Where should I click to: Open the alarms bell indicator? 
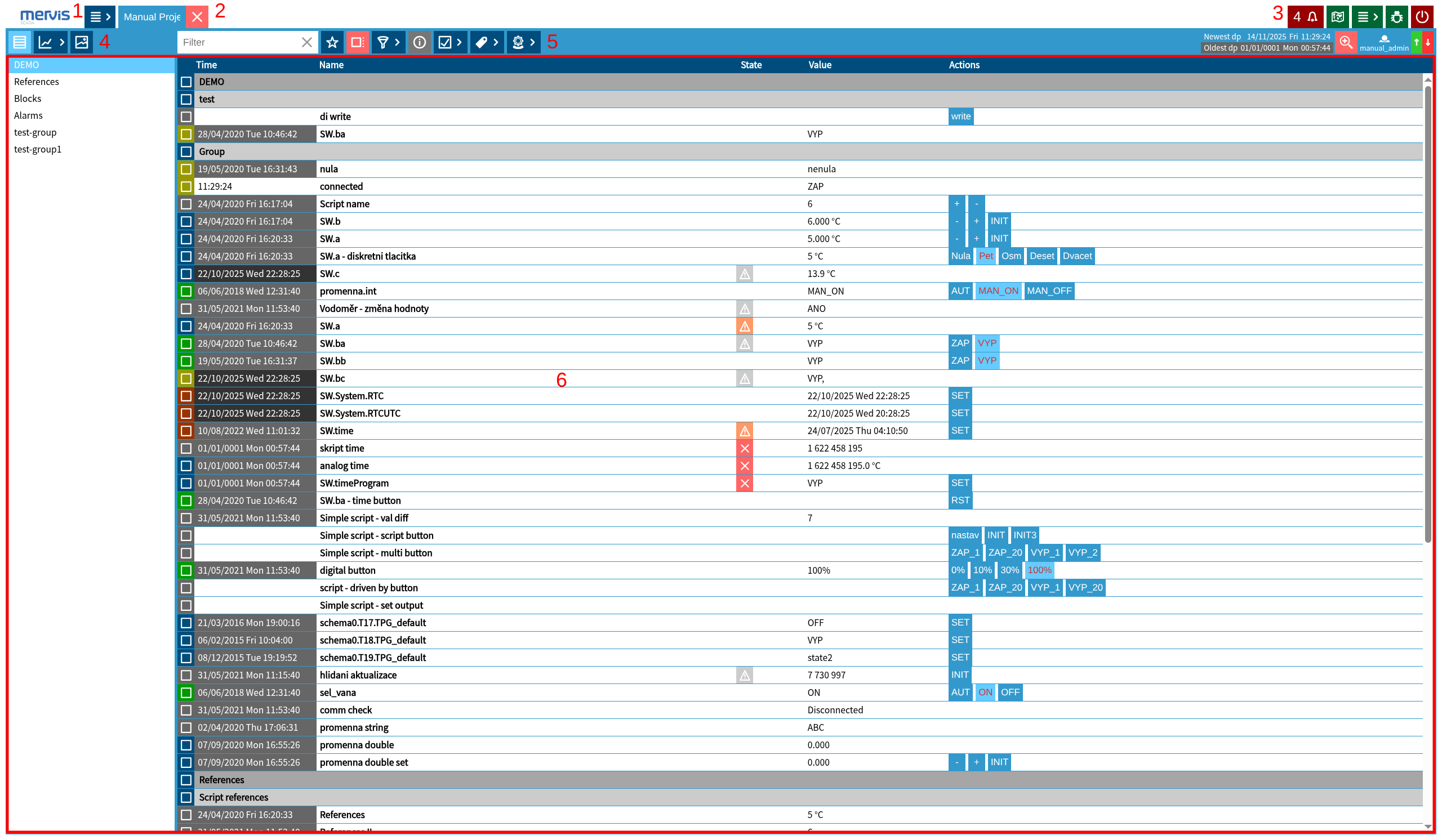1305,16
